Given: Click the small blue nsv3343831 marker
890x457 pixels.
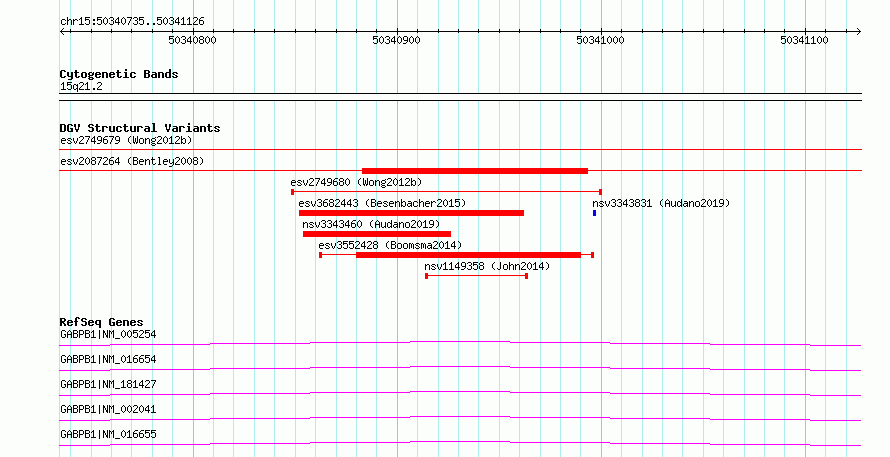Looking at the screenshot, I should 594,213.
